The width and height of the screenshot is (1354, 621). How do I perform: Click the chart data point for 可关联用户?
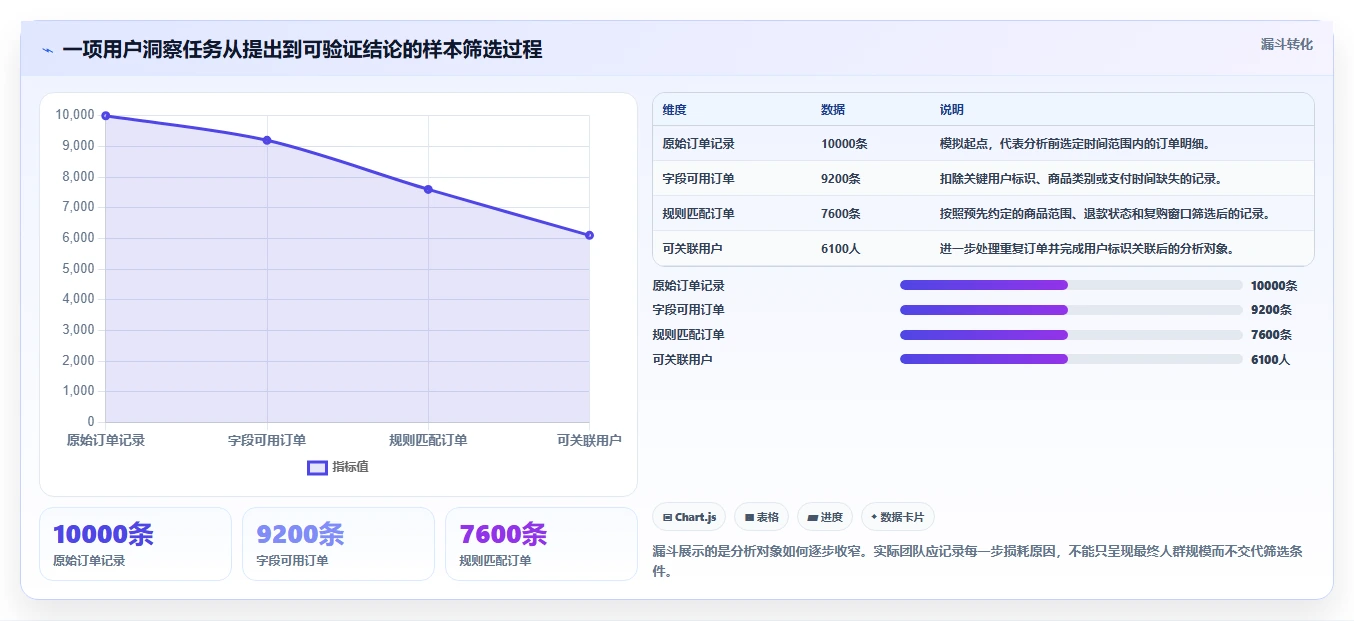(589, 235)
